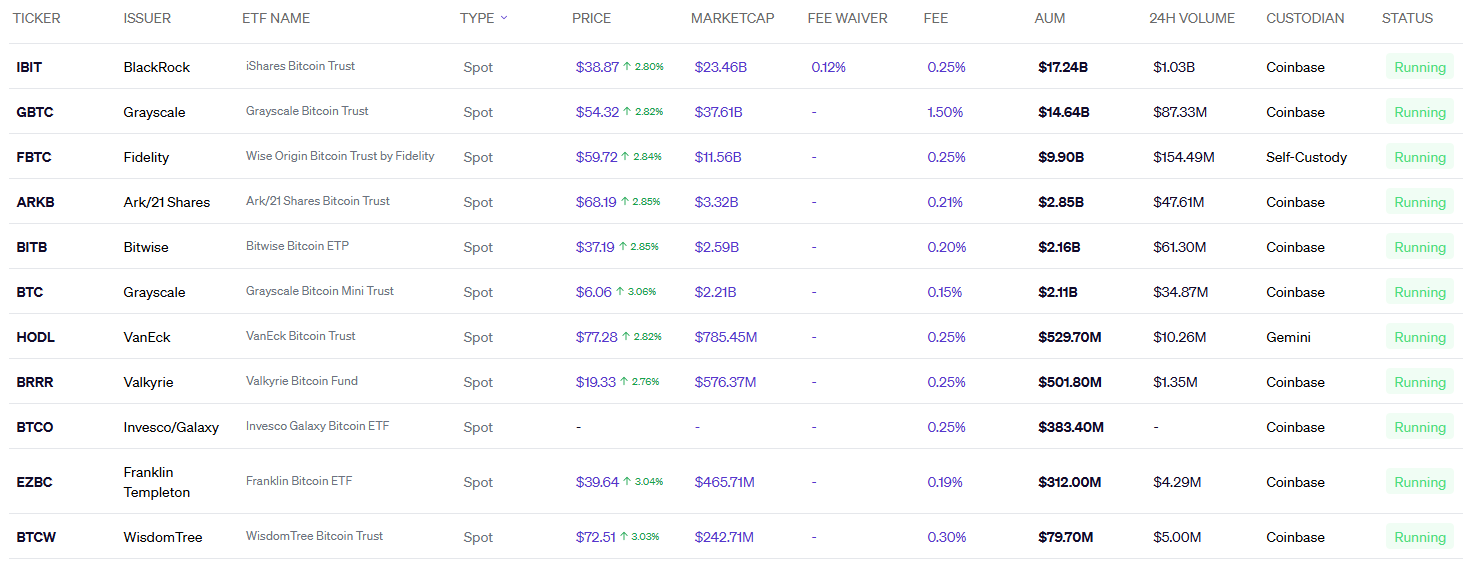Sort by the PRICE column header
The image size is (1475, 563).
591,18
